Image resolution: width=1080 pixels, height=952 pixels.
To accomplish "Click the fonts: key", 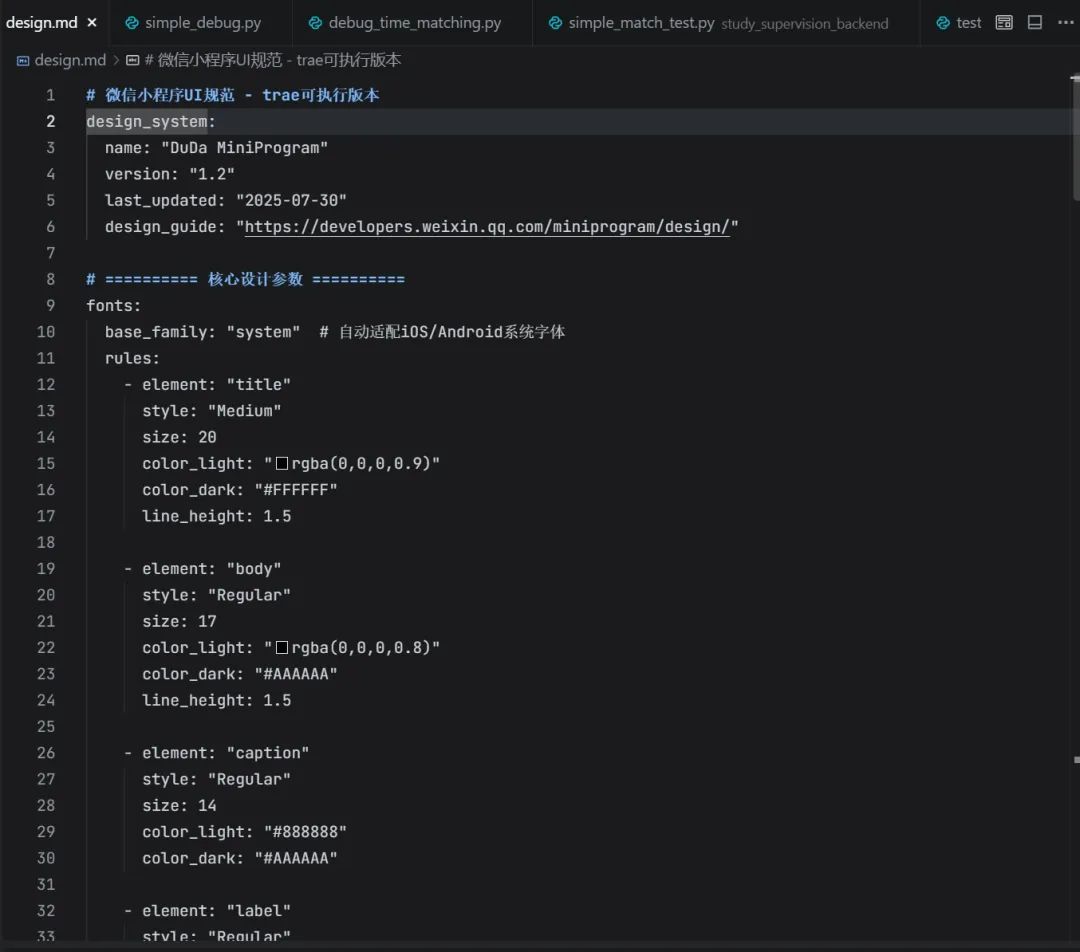I will pyautogui.click(x=114, y=306).
